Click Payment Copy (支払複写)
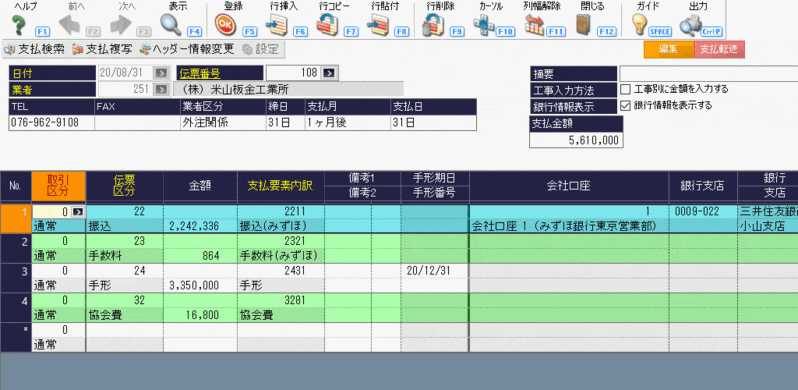Image resolution: width=798 pixels, height=390 pixels. (102, 49)
